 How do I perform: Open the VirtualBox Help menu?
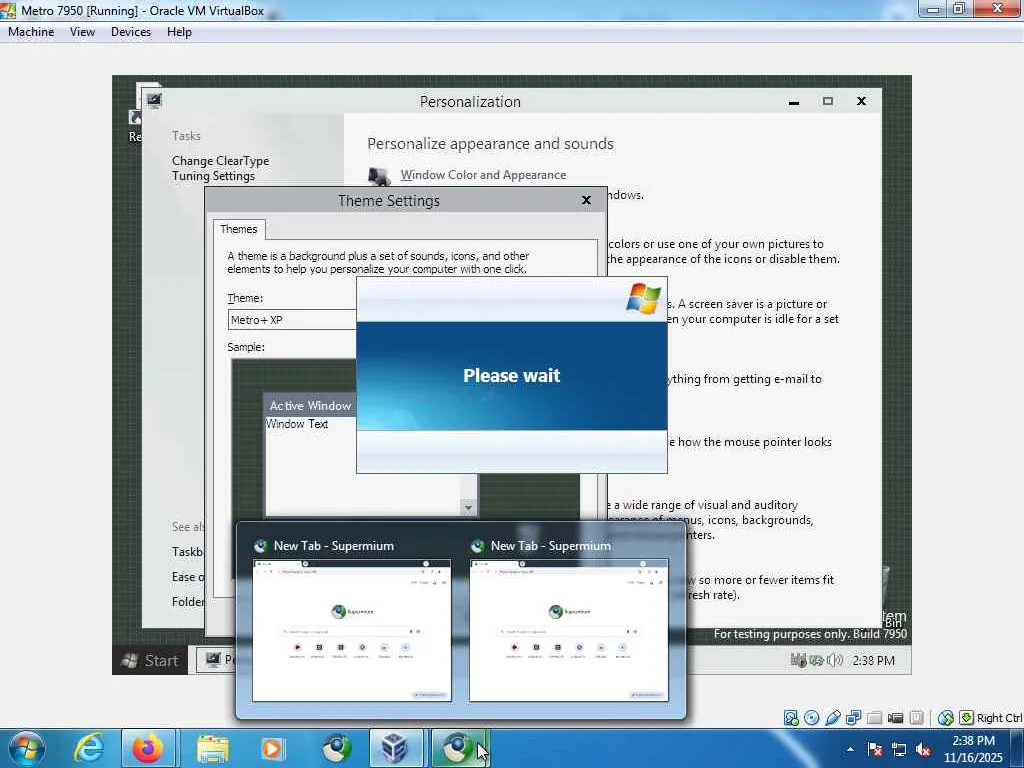(x=179, y=32)
